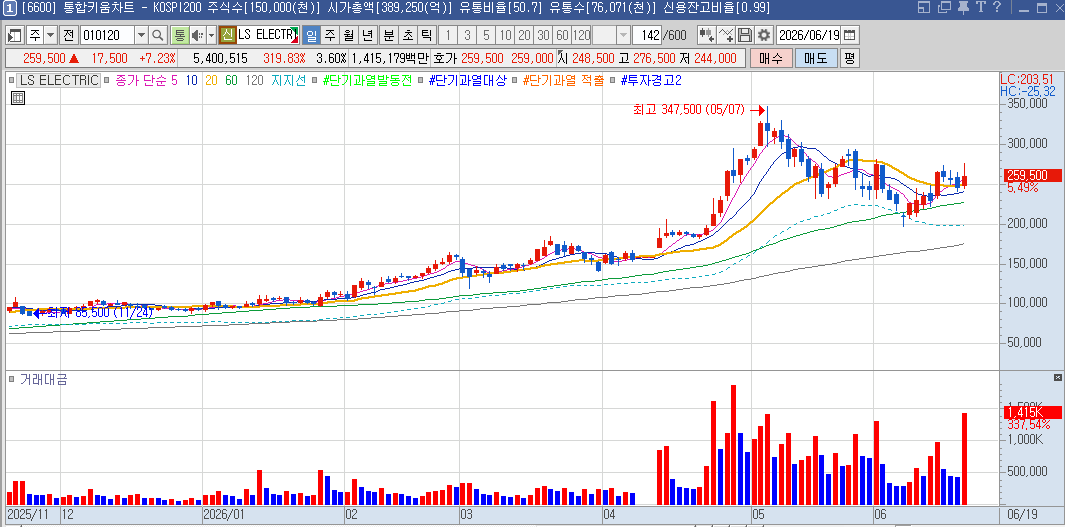This screenshot has width=1065, height=527.
Task: Open stock code search magnifier
Action: coord(158,35)
